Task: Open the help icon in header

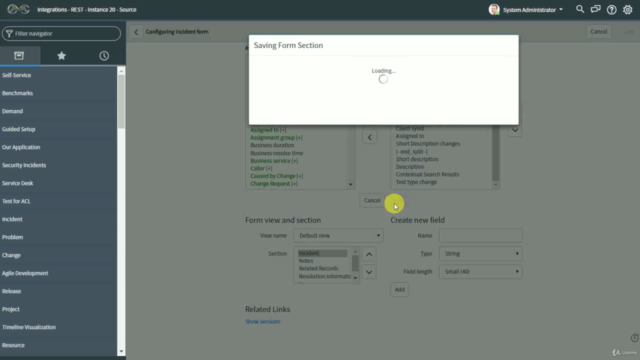Action: [611, 9]
